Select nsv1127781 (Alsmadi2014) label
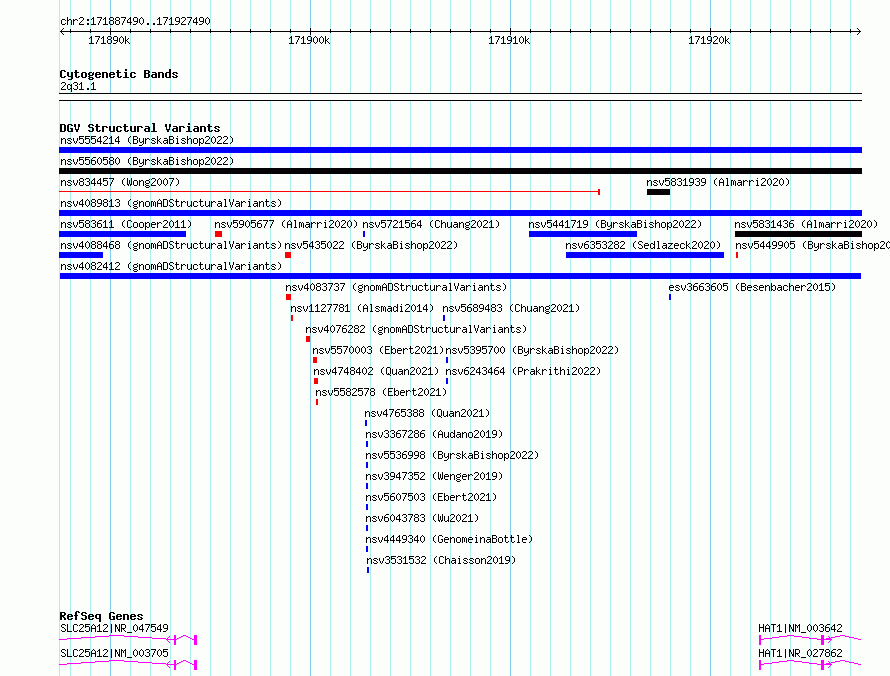Viewport: 890px width, 676px height. coord(362,308)
